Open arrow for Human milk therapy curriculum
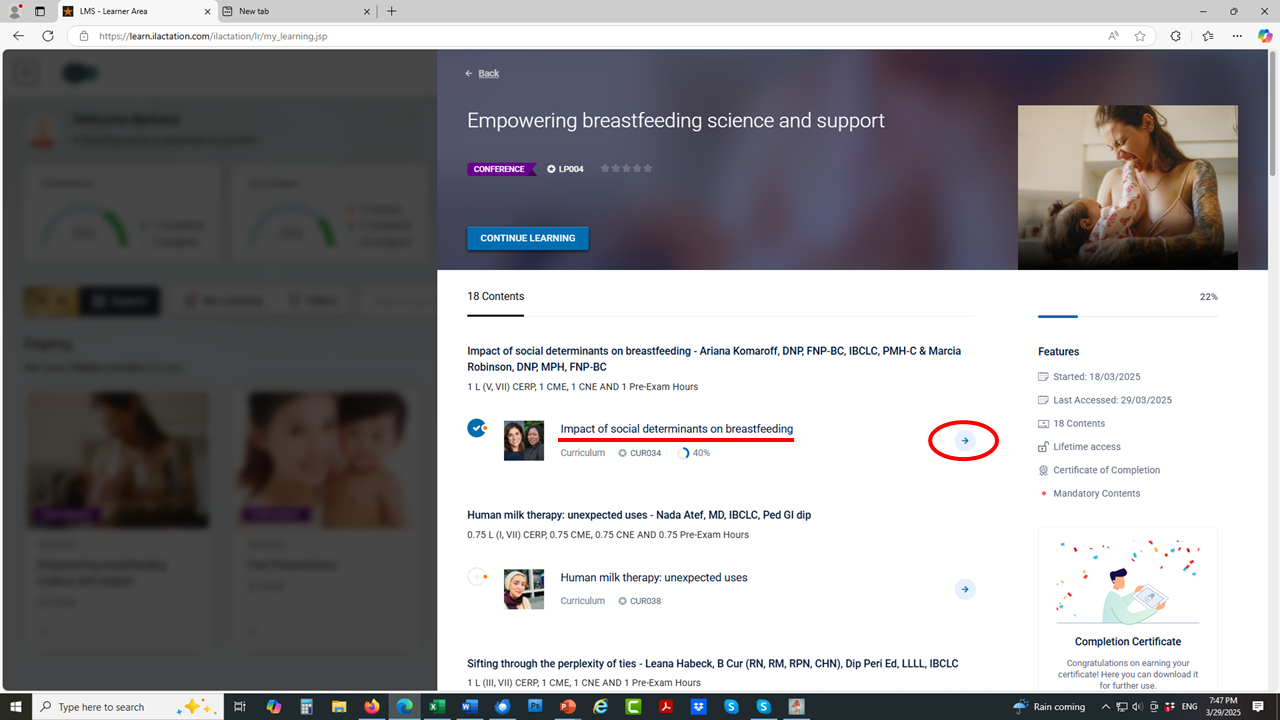This screenshot has width=1280, height=720. (964, 589)
